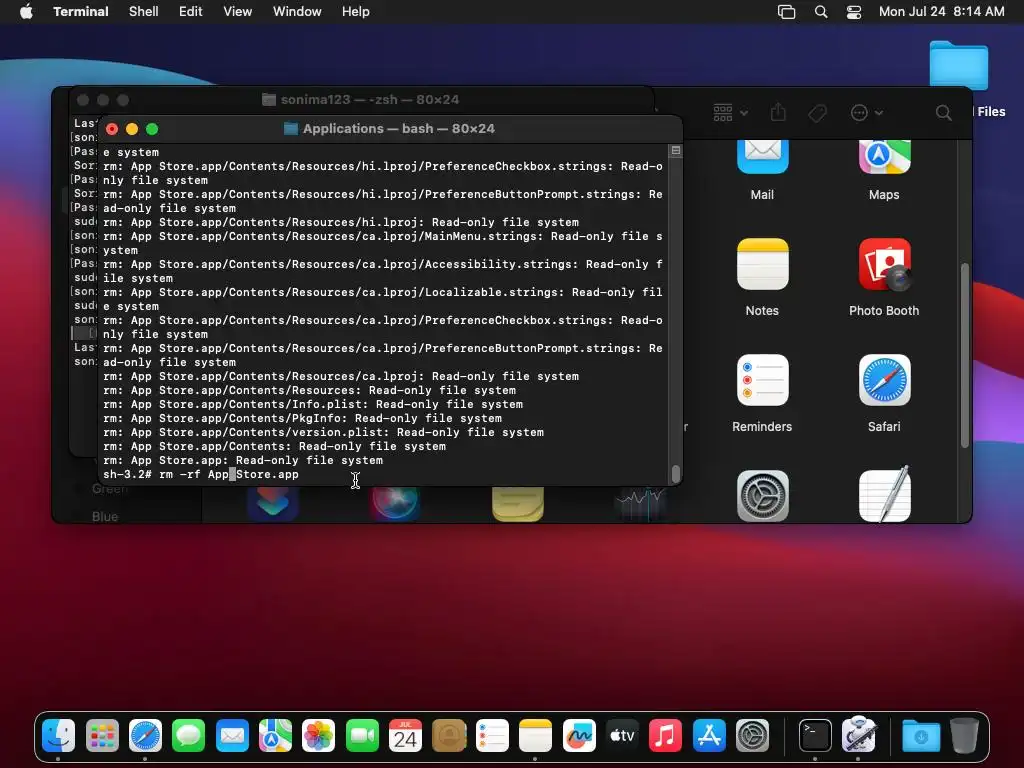The width and height of the screenshot is (1024, 768).
Task: Click the screen mirroring icon in menu bar
Action: tap(786, 12)
